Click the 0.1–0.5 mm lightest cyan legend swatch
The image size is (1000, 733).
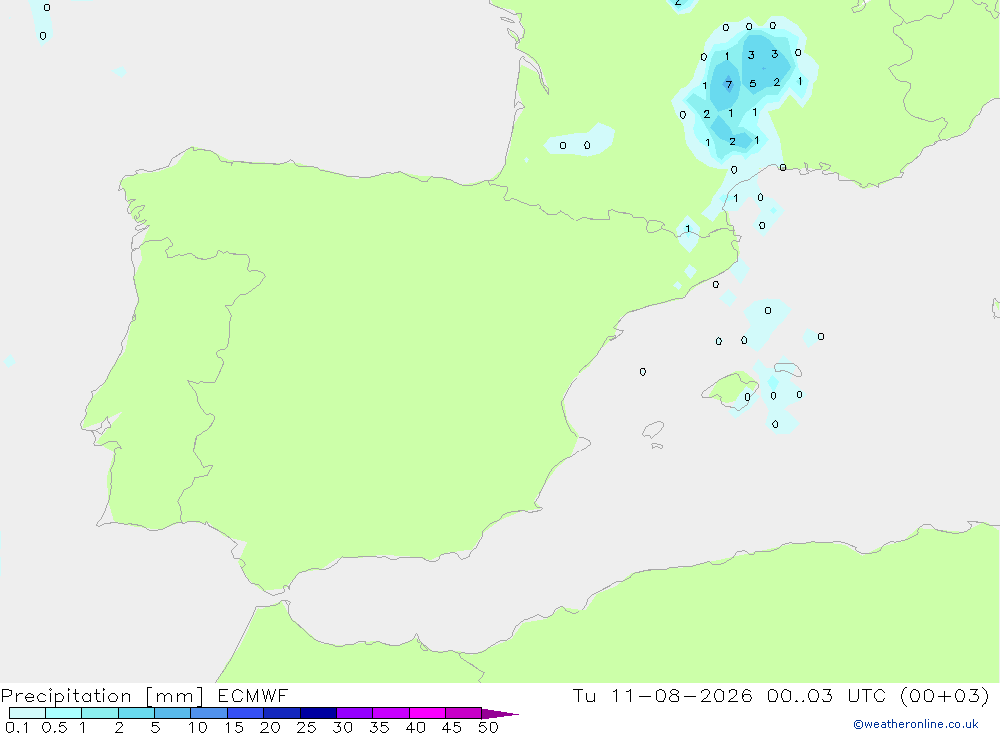coord(27,713)
